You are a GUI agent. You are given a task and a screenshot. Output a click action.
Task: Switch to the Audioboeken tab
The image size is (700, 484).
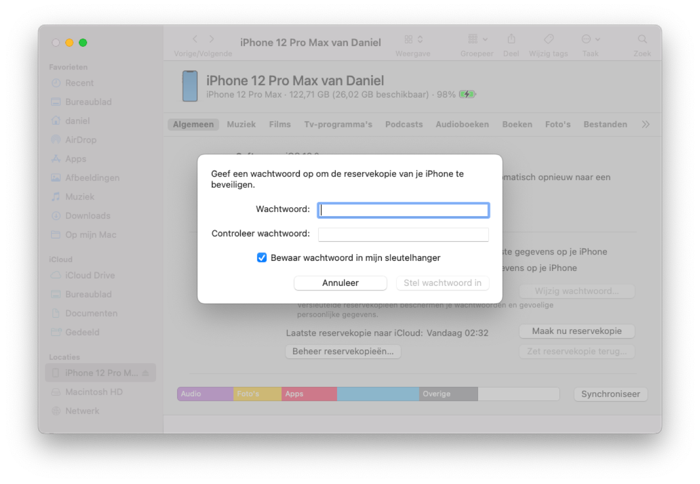point(462,125)
